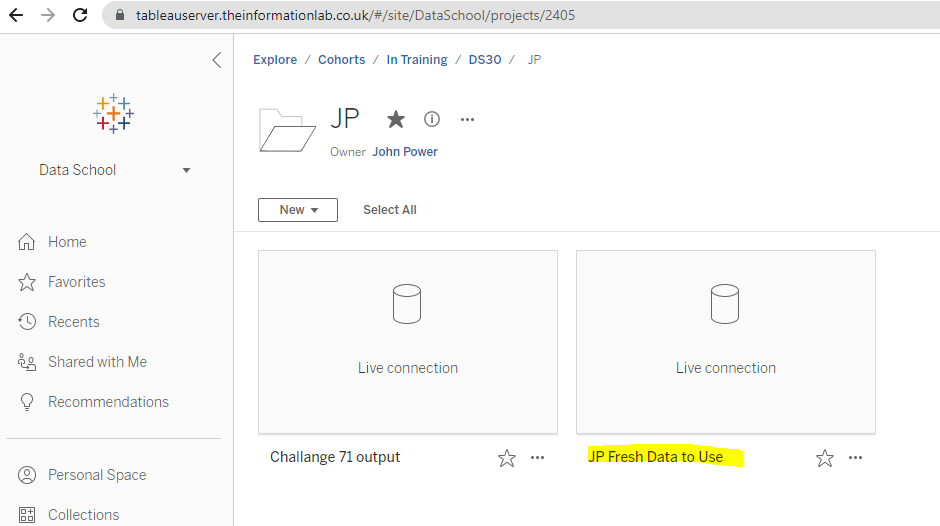Go forward in browser history
Image resolution: width=940 pixels, height=526 pixels.
[48, 15]
